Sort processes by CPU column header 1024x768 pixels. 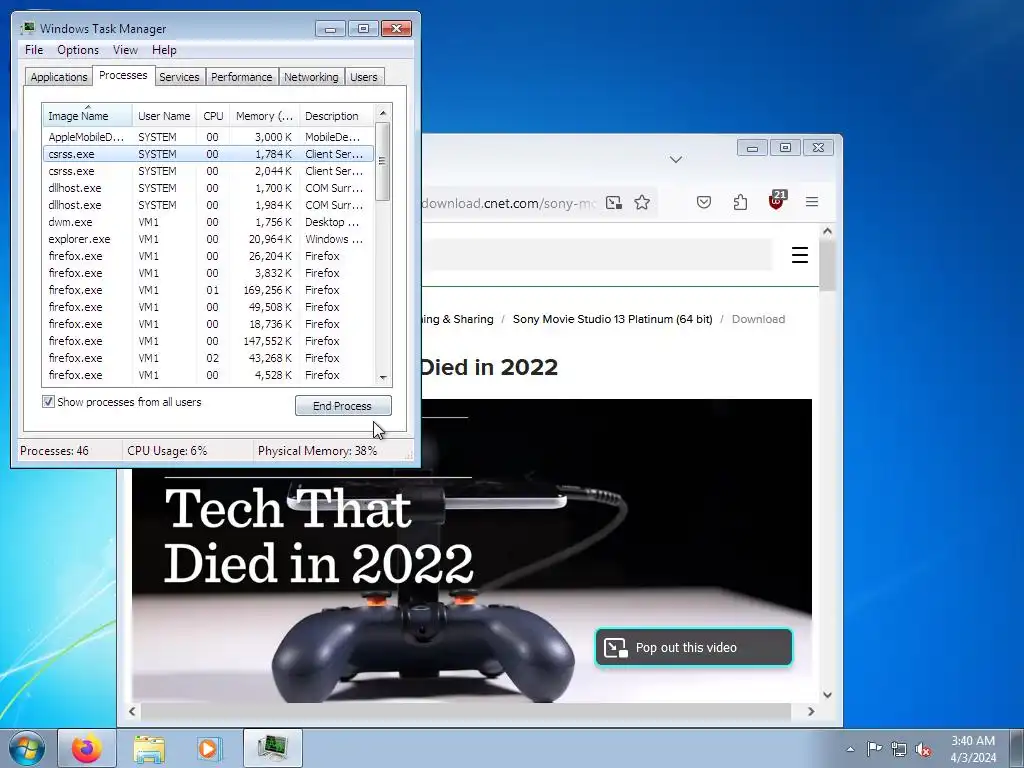[x=213, y=116]
